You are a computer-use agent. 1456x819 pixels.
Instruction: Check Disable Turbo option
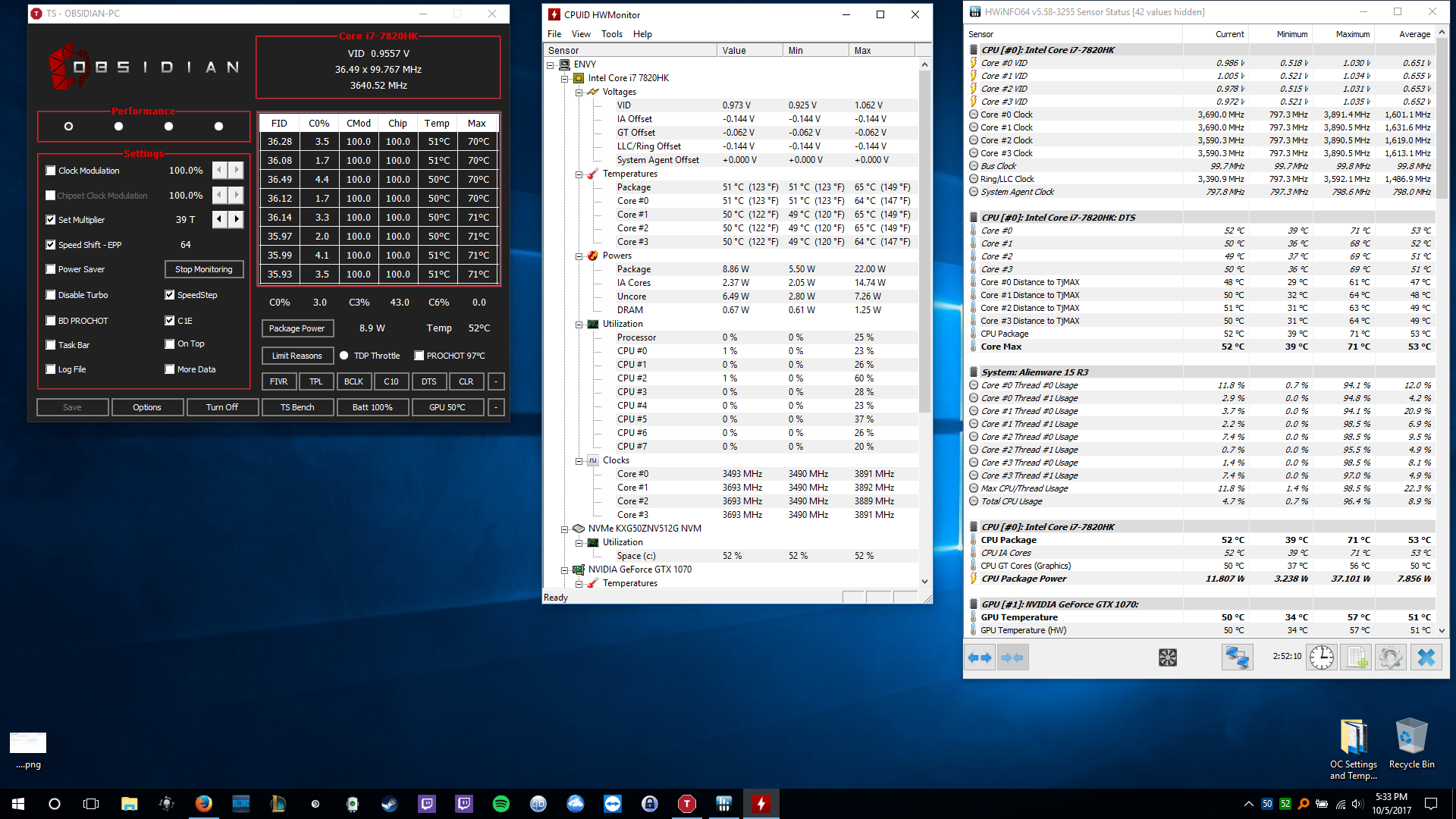point(51,295)
